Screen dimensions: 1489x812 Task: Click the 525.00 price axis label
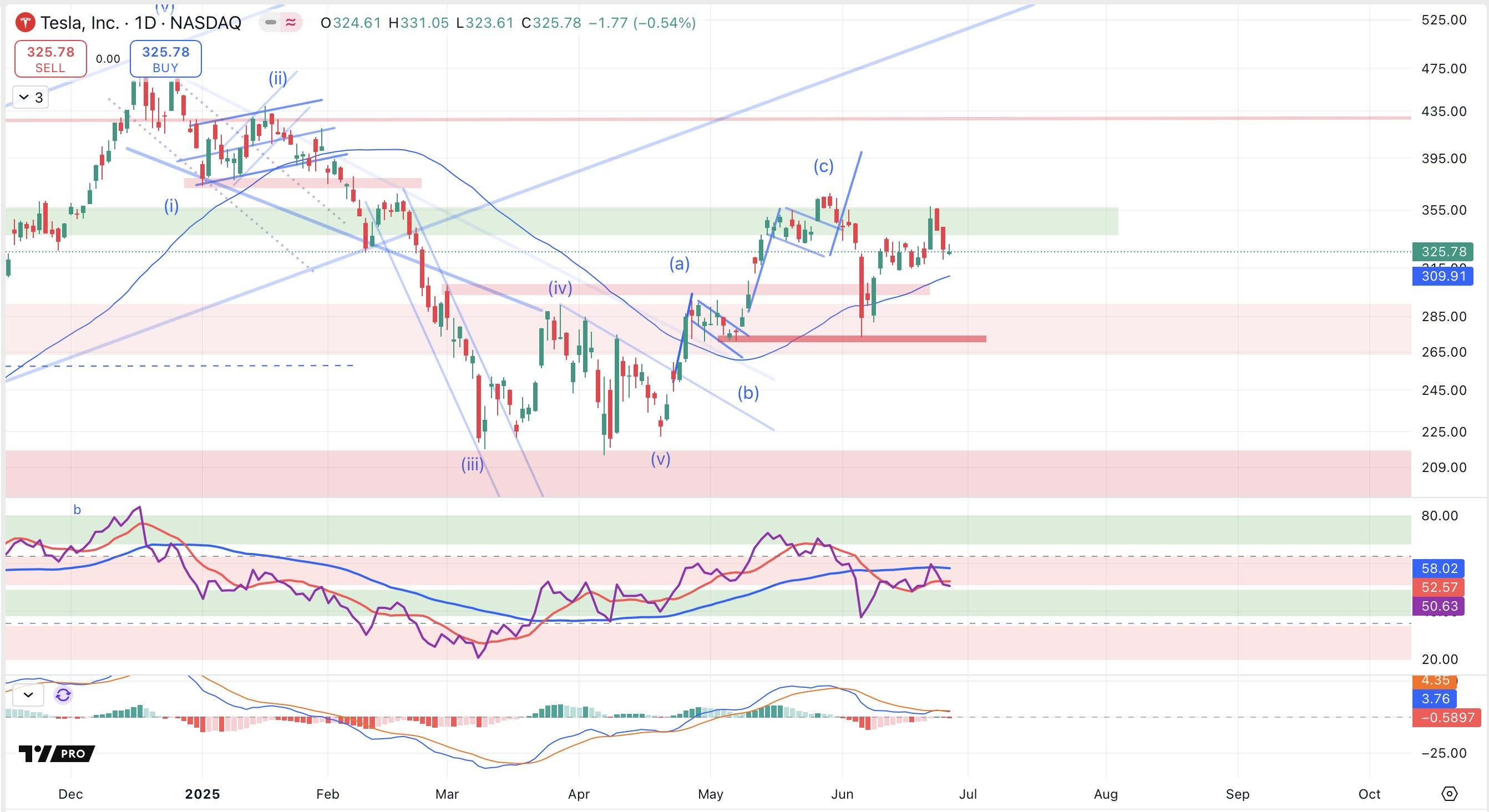point(1444,20)
